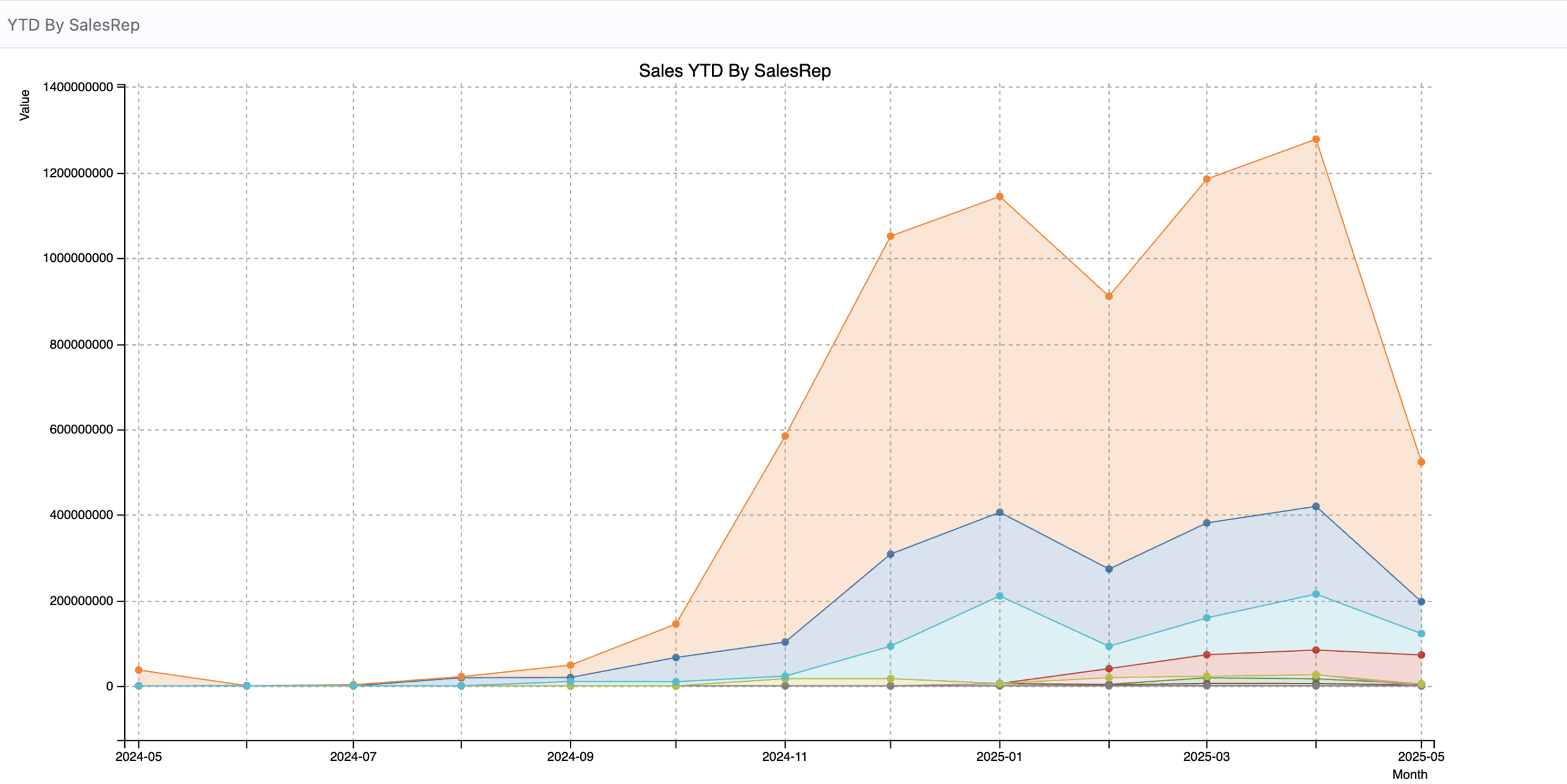Select the red data point at 2025-05
The width and height of the screenshot is (1567, 784).
click(x=1421, y=655)
